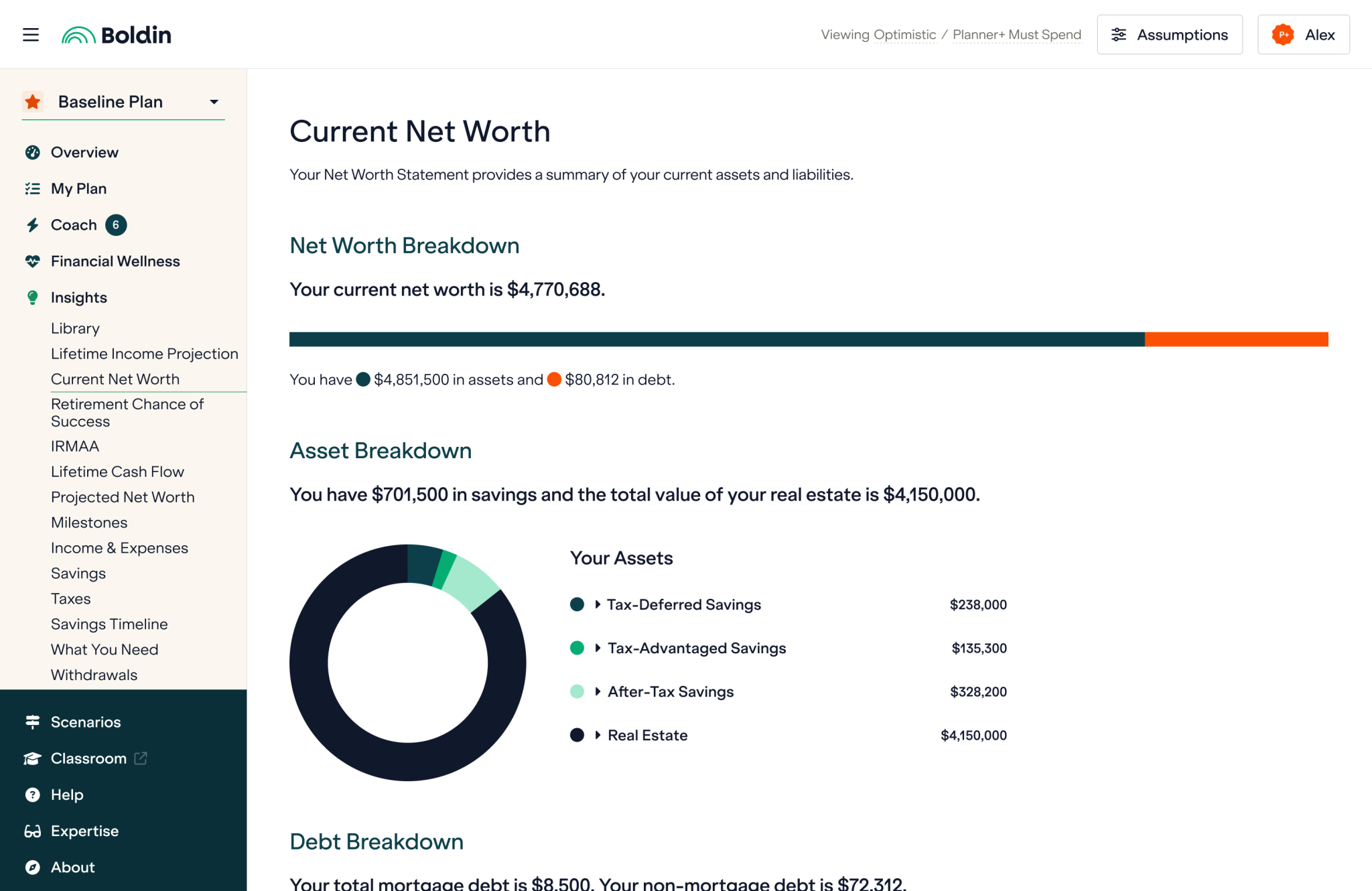Click the Coach lightning bolt icon
This screenshot has width=1372, height=891.
point(32,225)
